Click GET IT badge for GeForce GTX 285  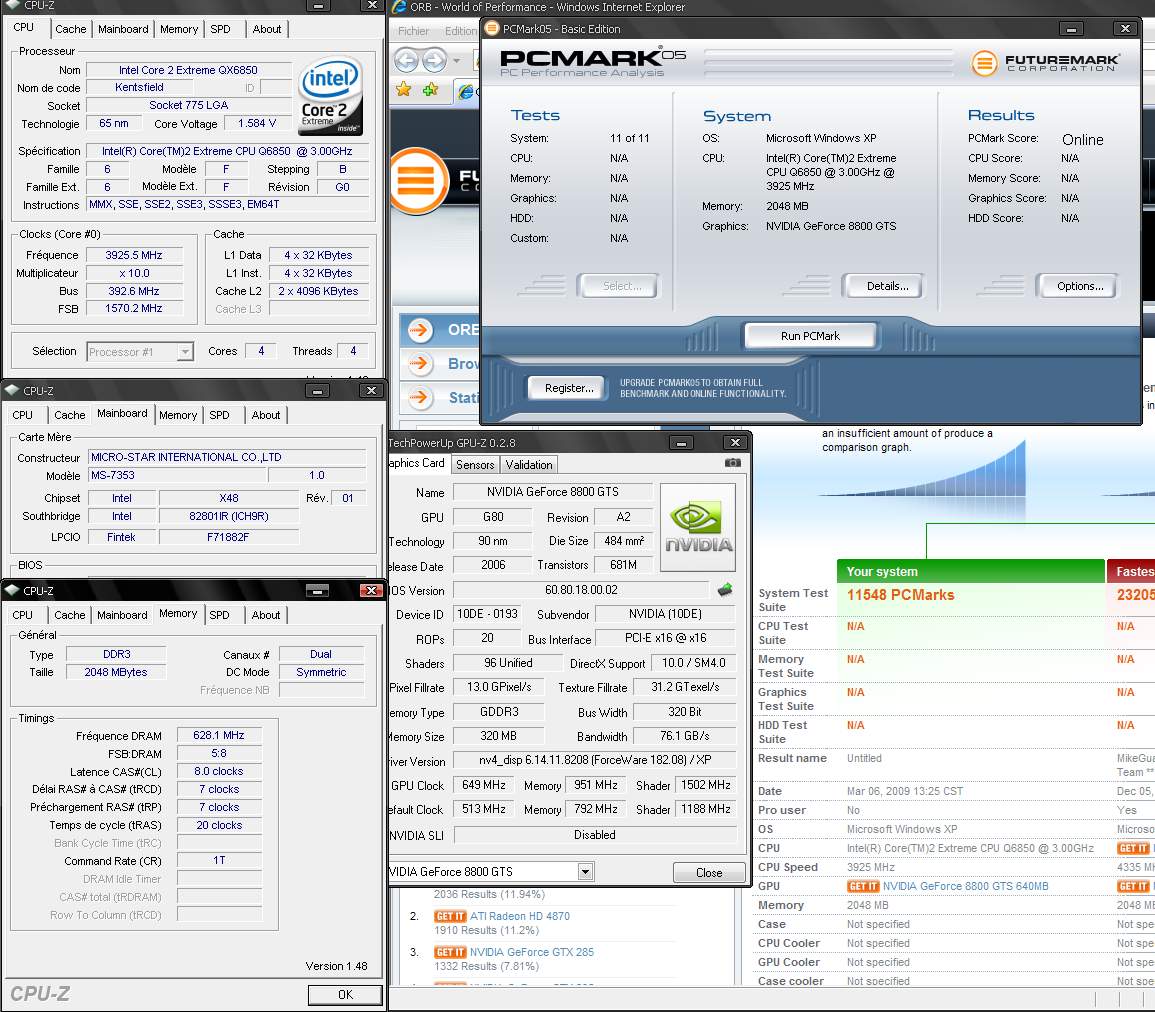click(450, 952)
